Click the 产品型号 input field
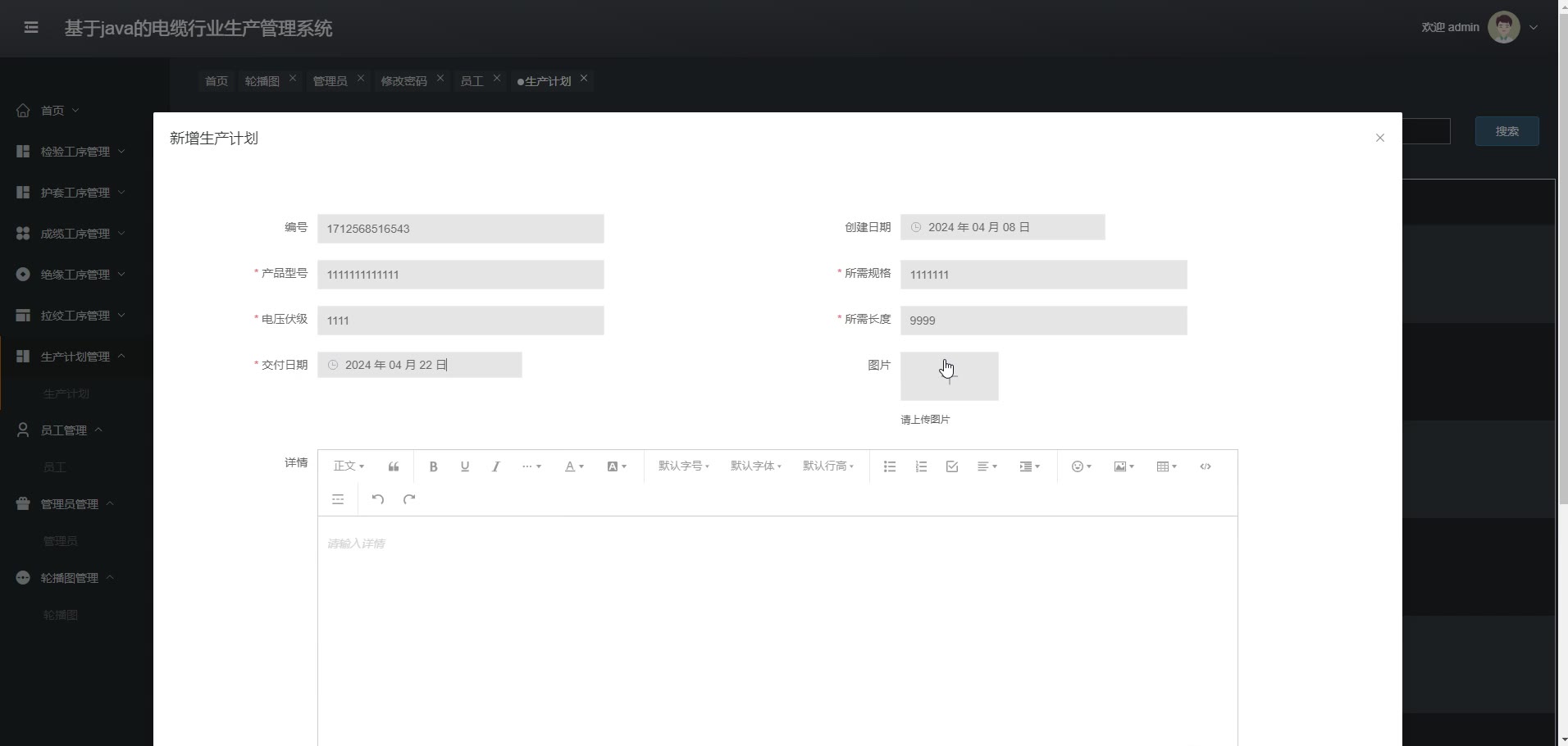Screen dimensions: 1568x746 [461, 275]
